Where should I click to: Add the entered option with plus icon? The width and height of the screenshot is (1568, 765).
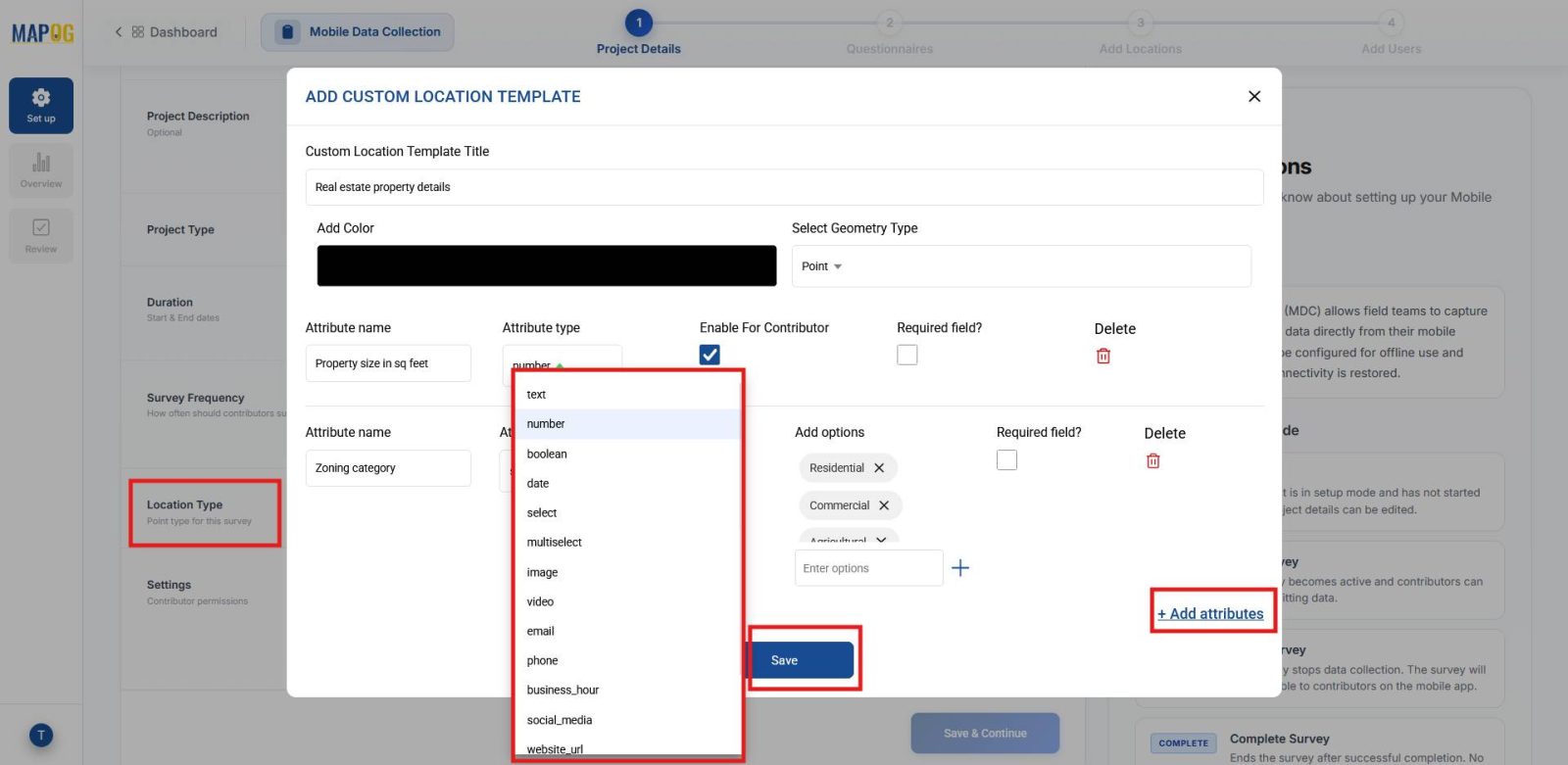click(x=960, y=568)
